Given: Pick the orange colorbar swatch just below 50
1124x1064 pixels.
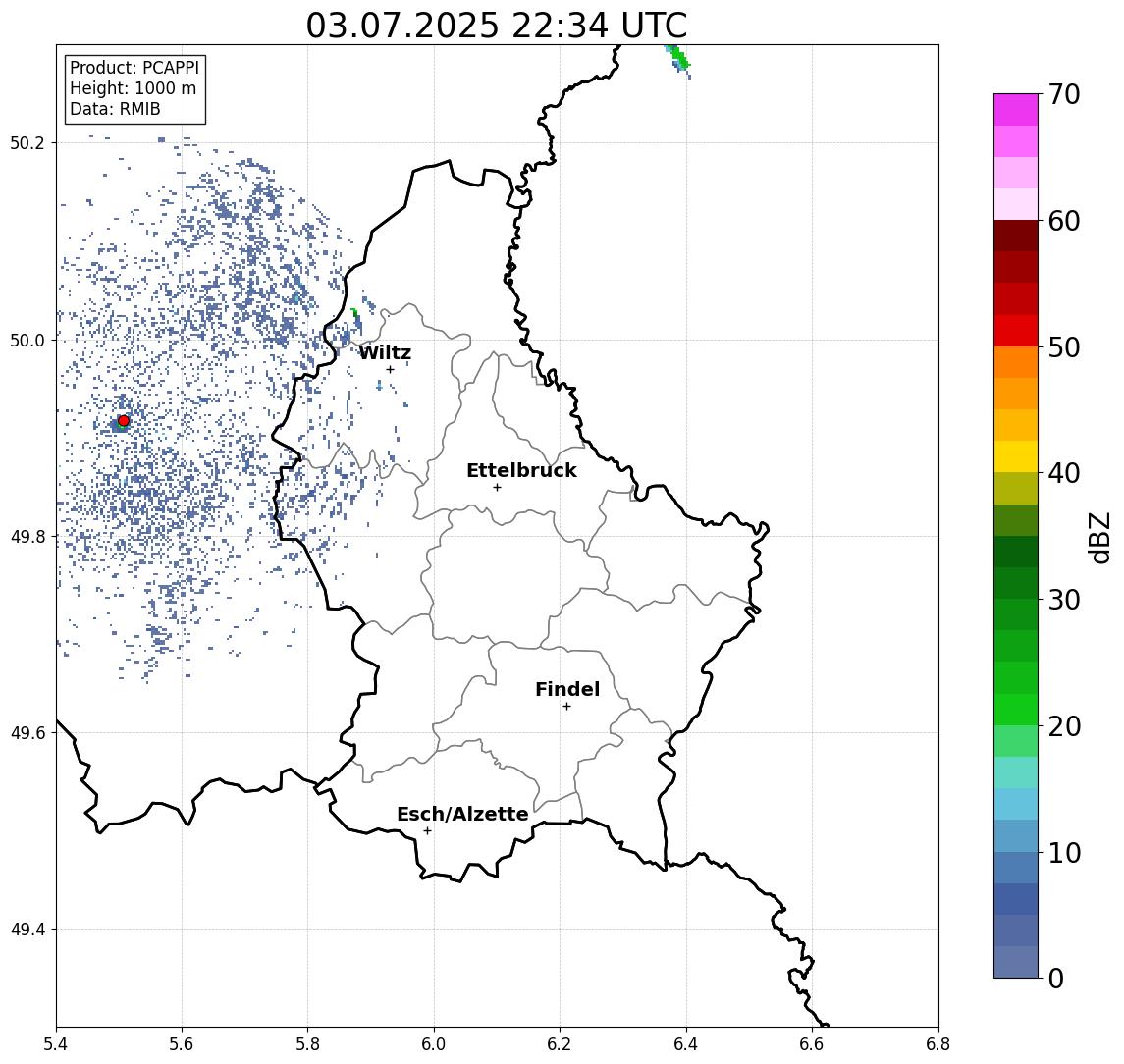Looking at the screenshot, I should coord(1016,362).
